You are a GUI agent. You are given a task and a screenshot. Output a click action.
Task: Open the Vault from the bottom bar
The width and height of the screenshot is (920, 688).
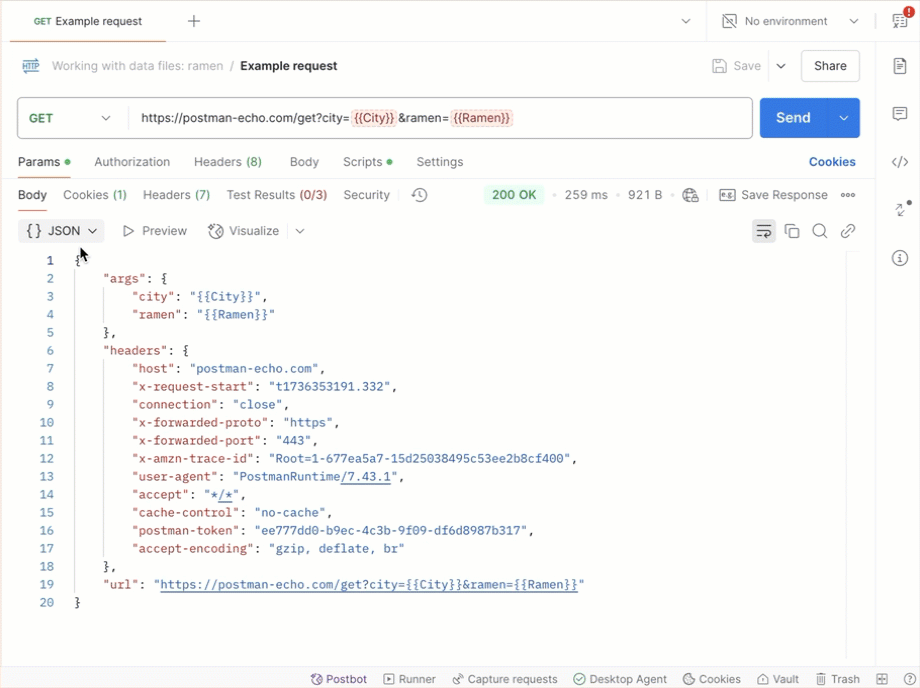coord(778,679)
